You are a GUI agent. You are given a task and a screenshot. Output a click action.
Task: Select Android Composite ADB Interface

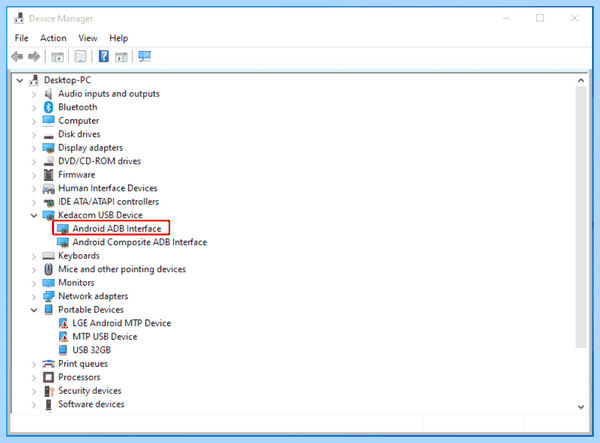tap(140, 242)
